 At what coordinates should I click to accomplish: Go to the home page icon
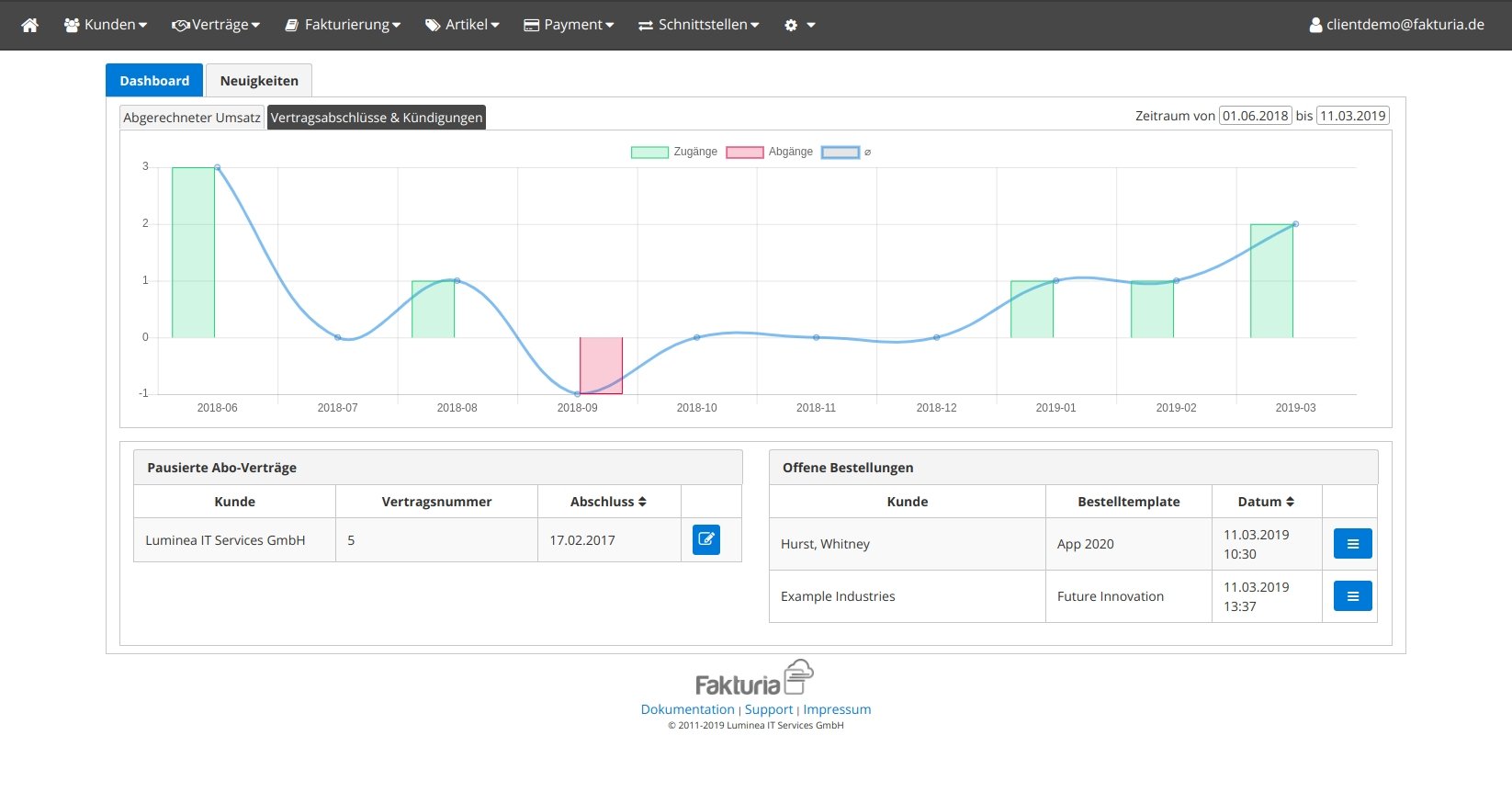click(30, 25)
